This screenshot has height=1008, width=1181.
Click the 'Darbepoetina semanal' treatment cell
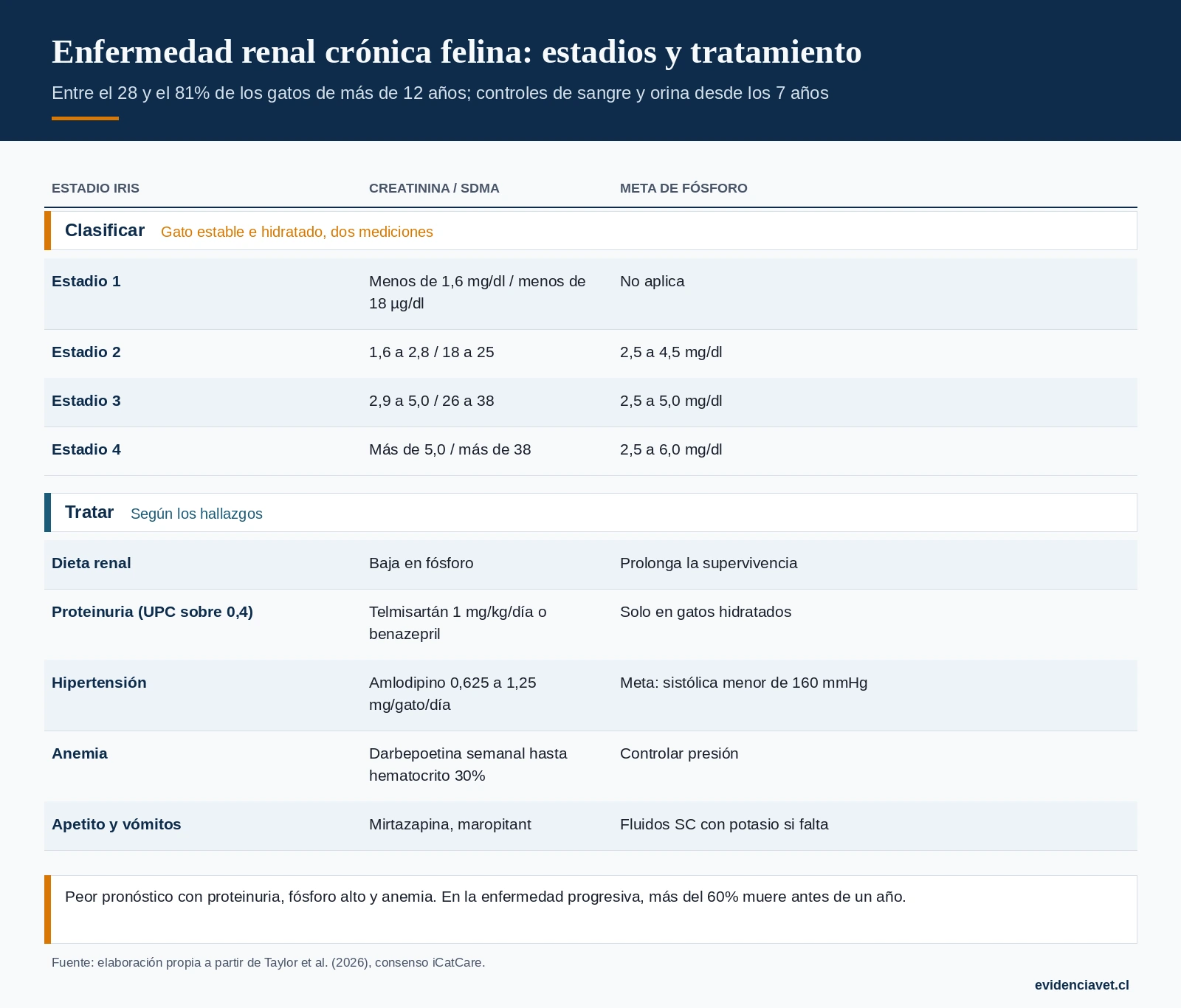point(468,764)
